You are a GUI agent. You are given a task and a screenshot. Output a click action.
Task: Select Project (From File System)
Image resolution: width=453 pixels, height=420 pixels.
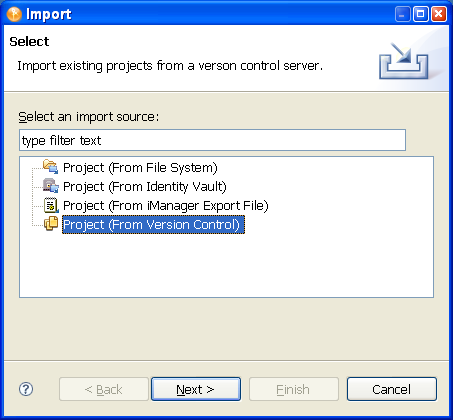[140, 167]
